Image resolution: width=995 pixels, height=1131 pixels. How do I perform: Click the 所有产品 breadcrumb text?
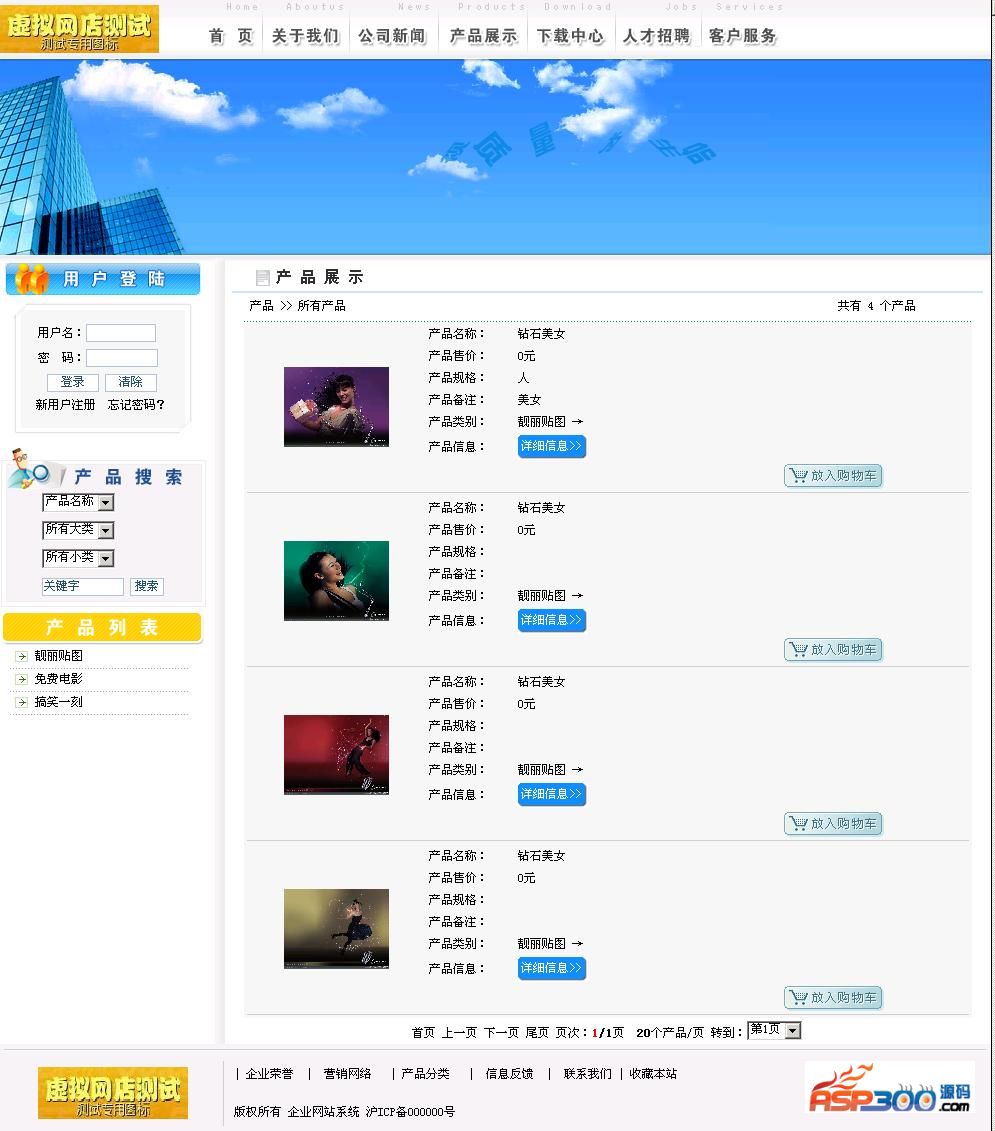[x=321, y=306]
